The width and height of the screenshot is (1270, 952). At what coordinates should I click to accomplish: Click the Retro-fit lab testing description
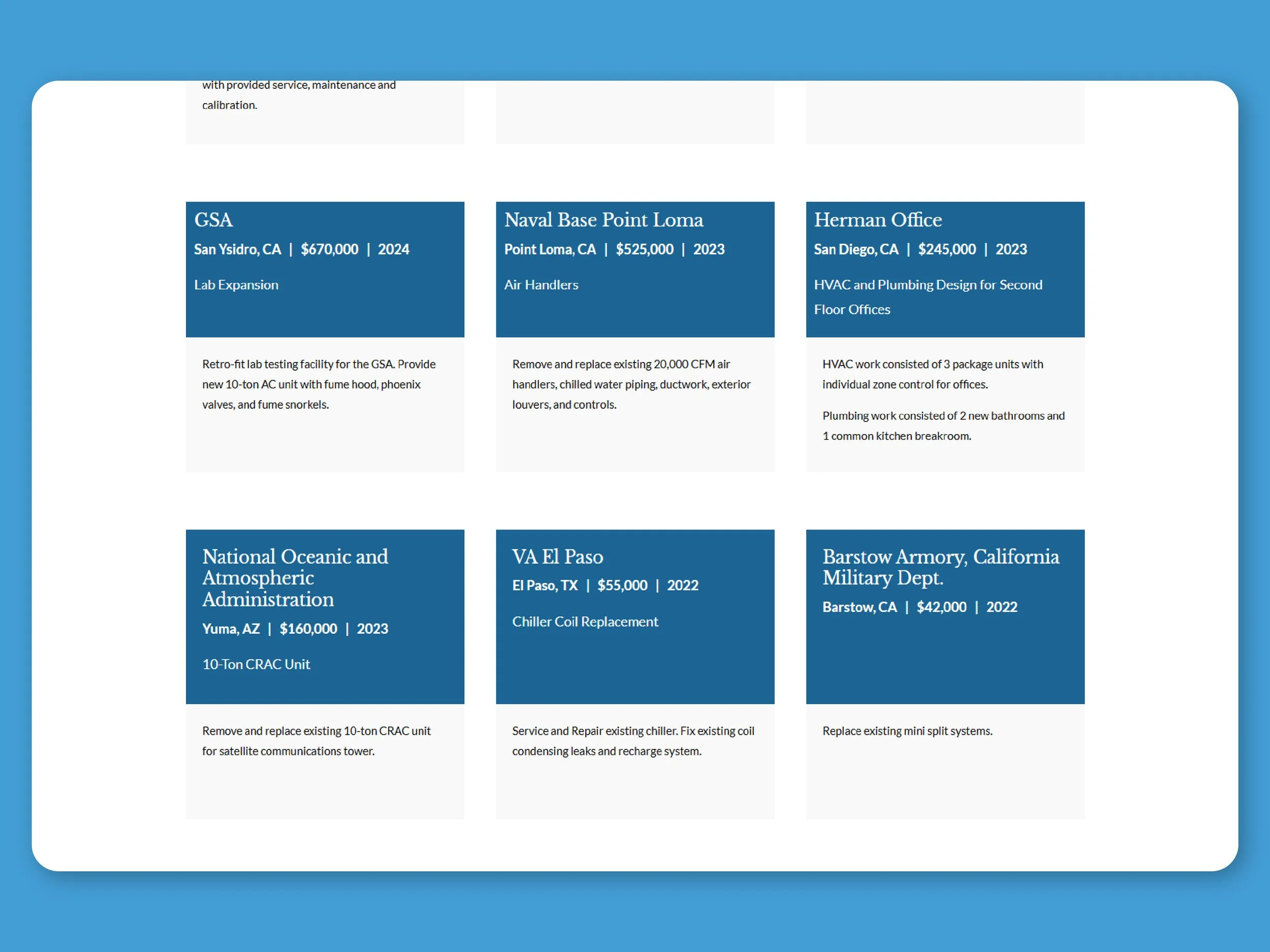pyautogui.click(x=319, y=384)
